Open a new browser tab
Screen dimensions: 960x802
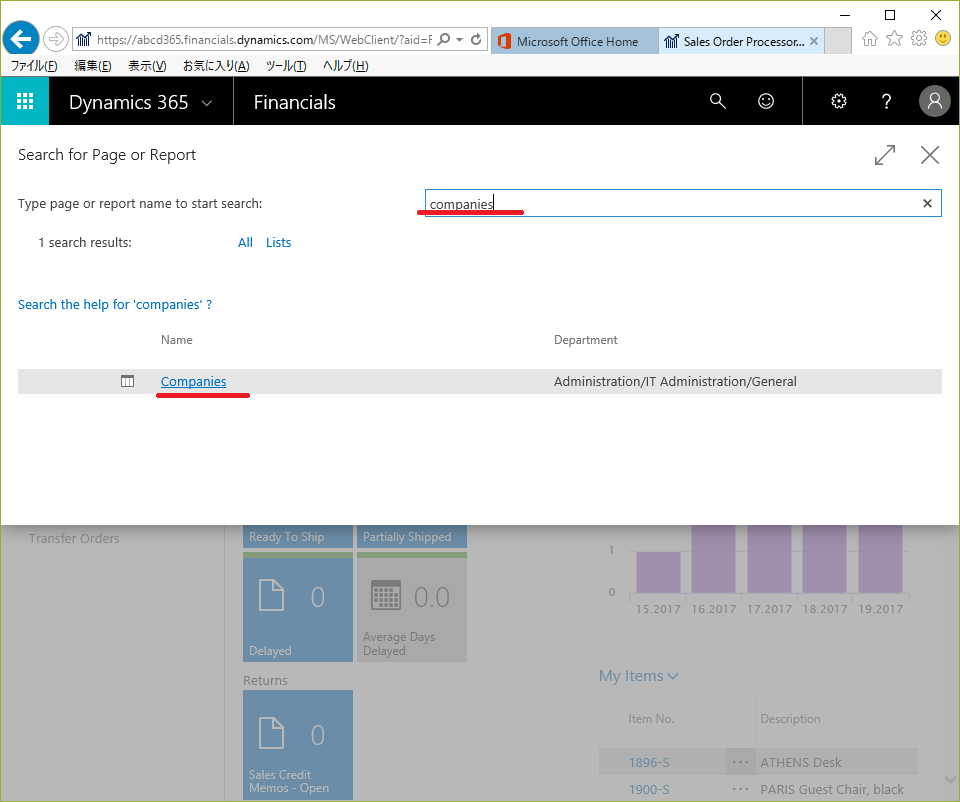(x=838, y=41)
